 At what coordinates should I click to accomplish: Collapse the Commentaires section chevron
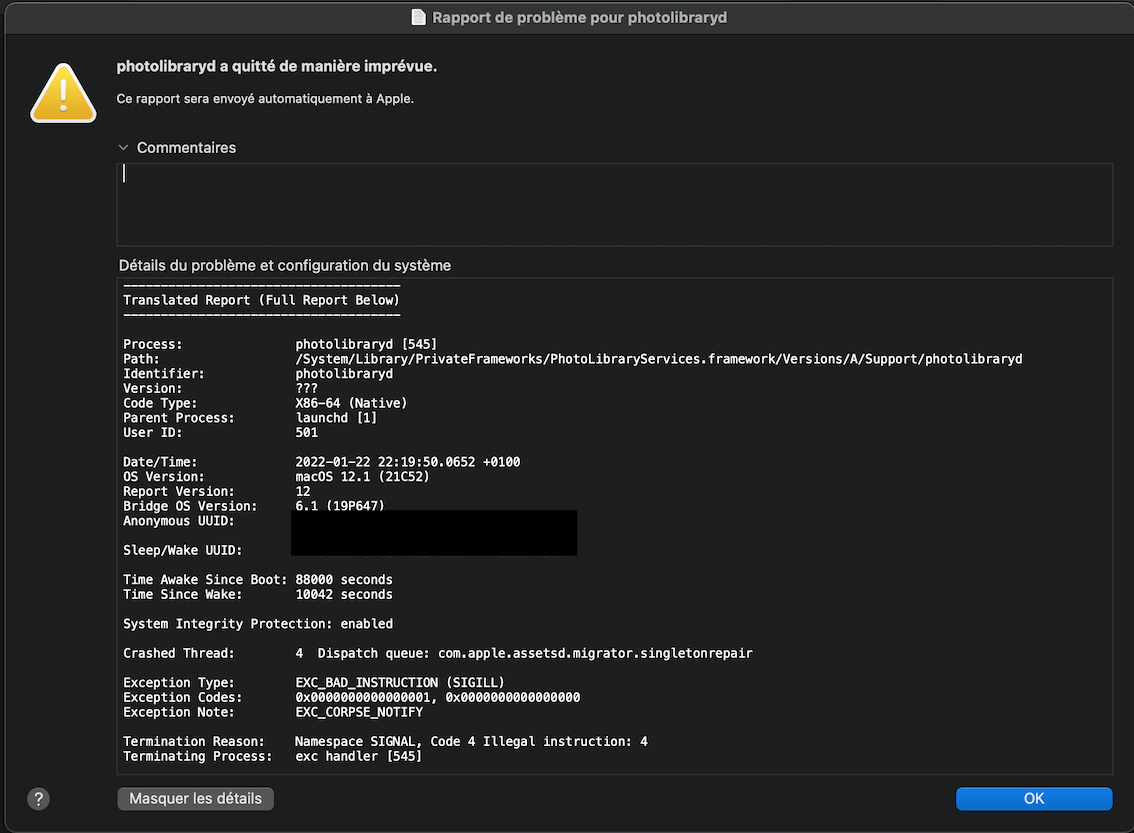(x=123, y=148)
